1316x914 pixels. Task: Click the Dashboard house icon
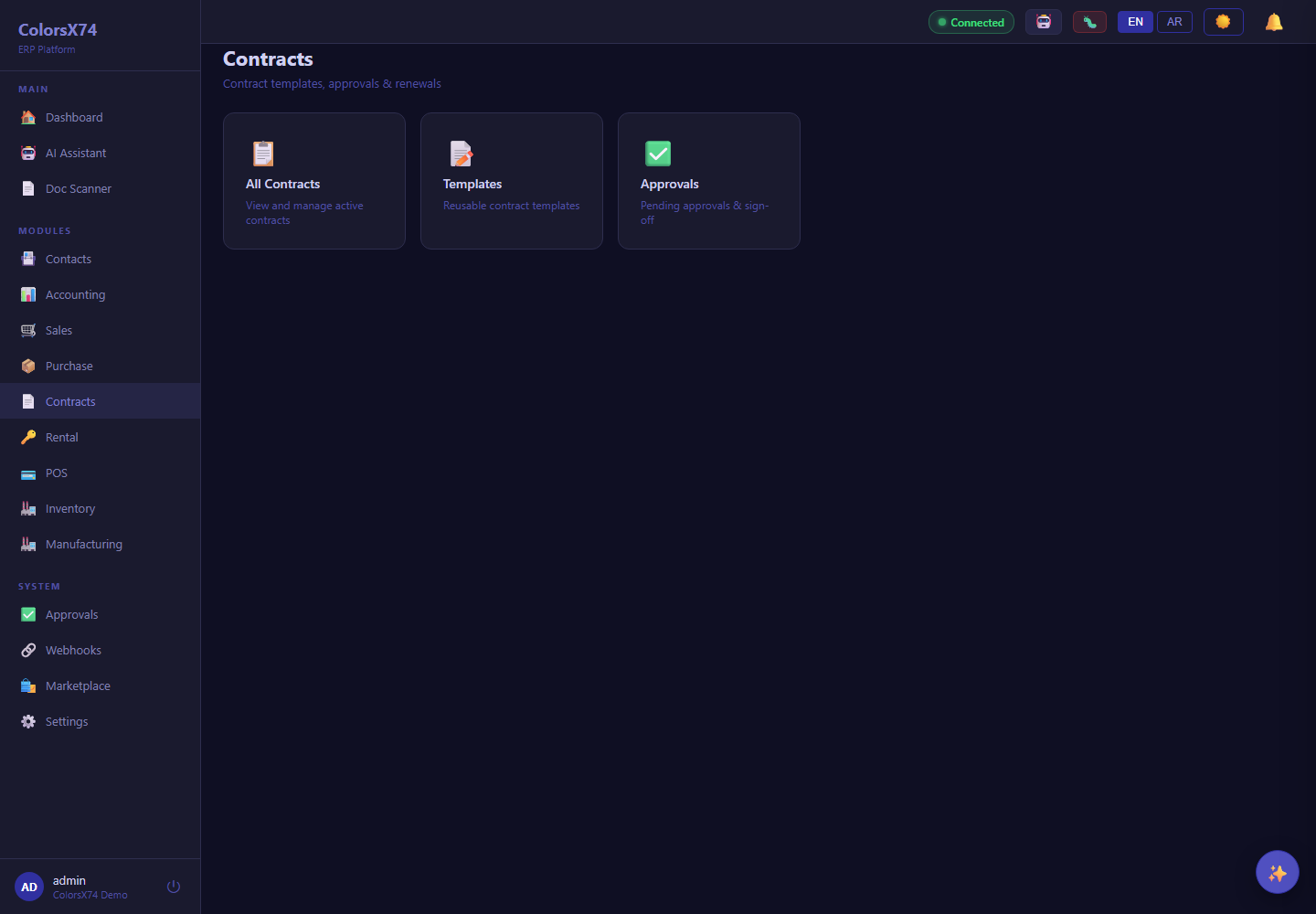28,117
